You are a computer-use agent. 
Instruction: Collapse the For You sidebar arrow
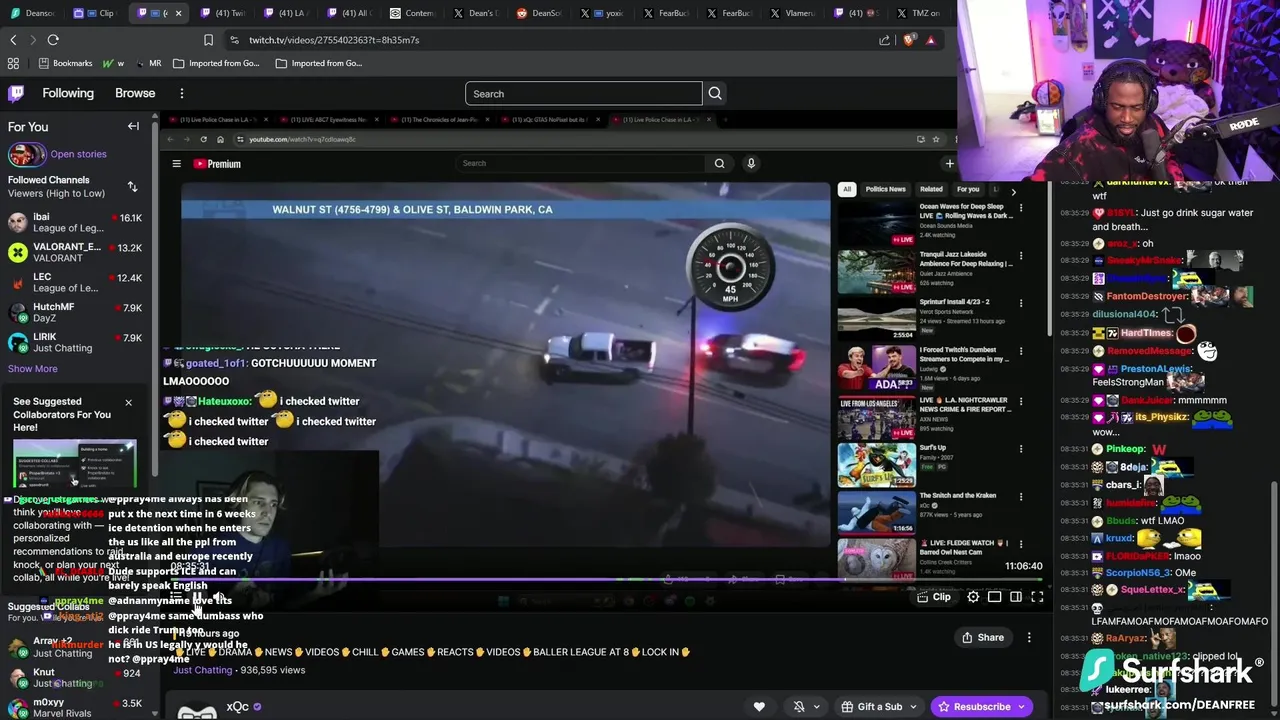tap(133, 126)
